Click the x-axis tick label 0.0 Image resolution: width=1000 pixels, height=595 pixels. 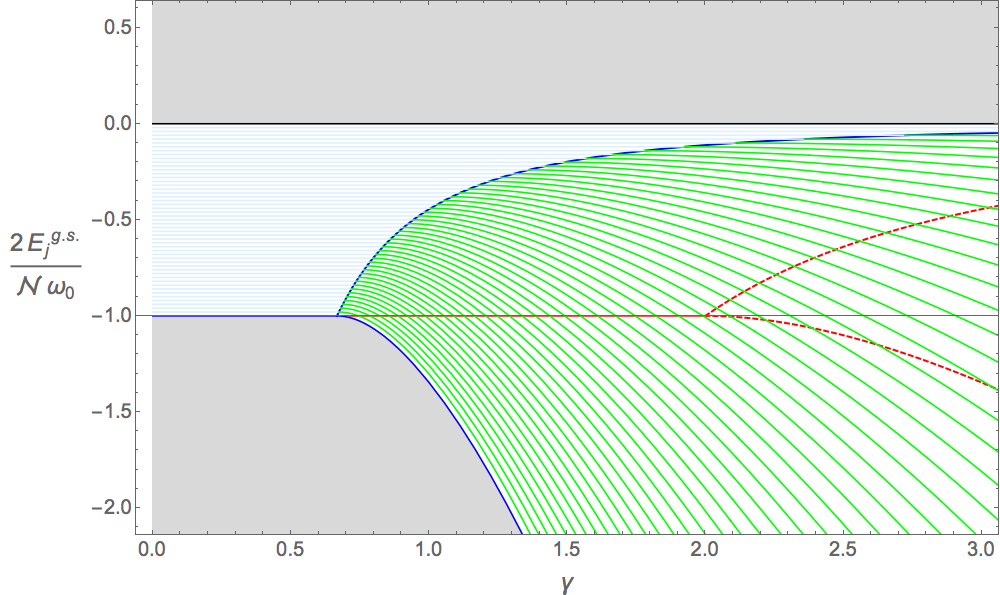click(152, 549)
